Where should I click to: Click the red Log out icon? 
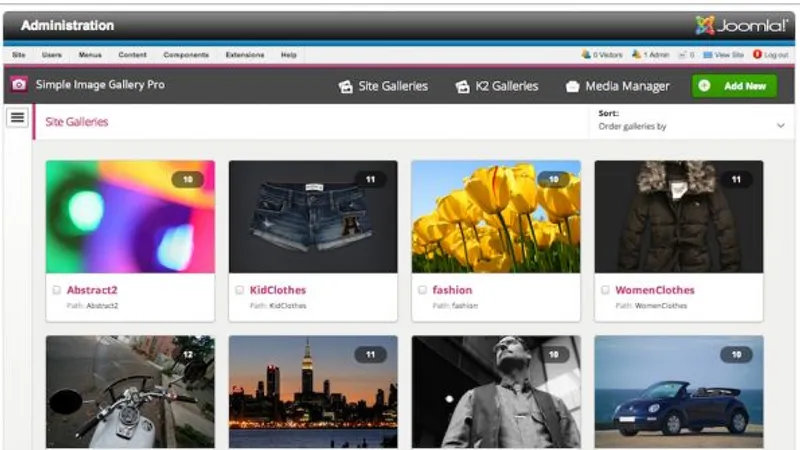pyautogui.click(x=757, y=54)
